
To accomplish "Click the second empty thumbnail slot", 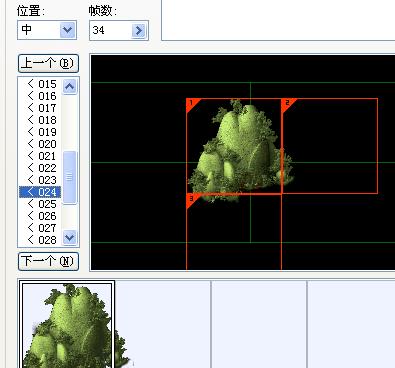I will (259, 324).
